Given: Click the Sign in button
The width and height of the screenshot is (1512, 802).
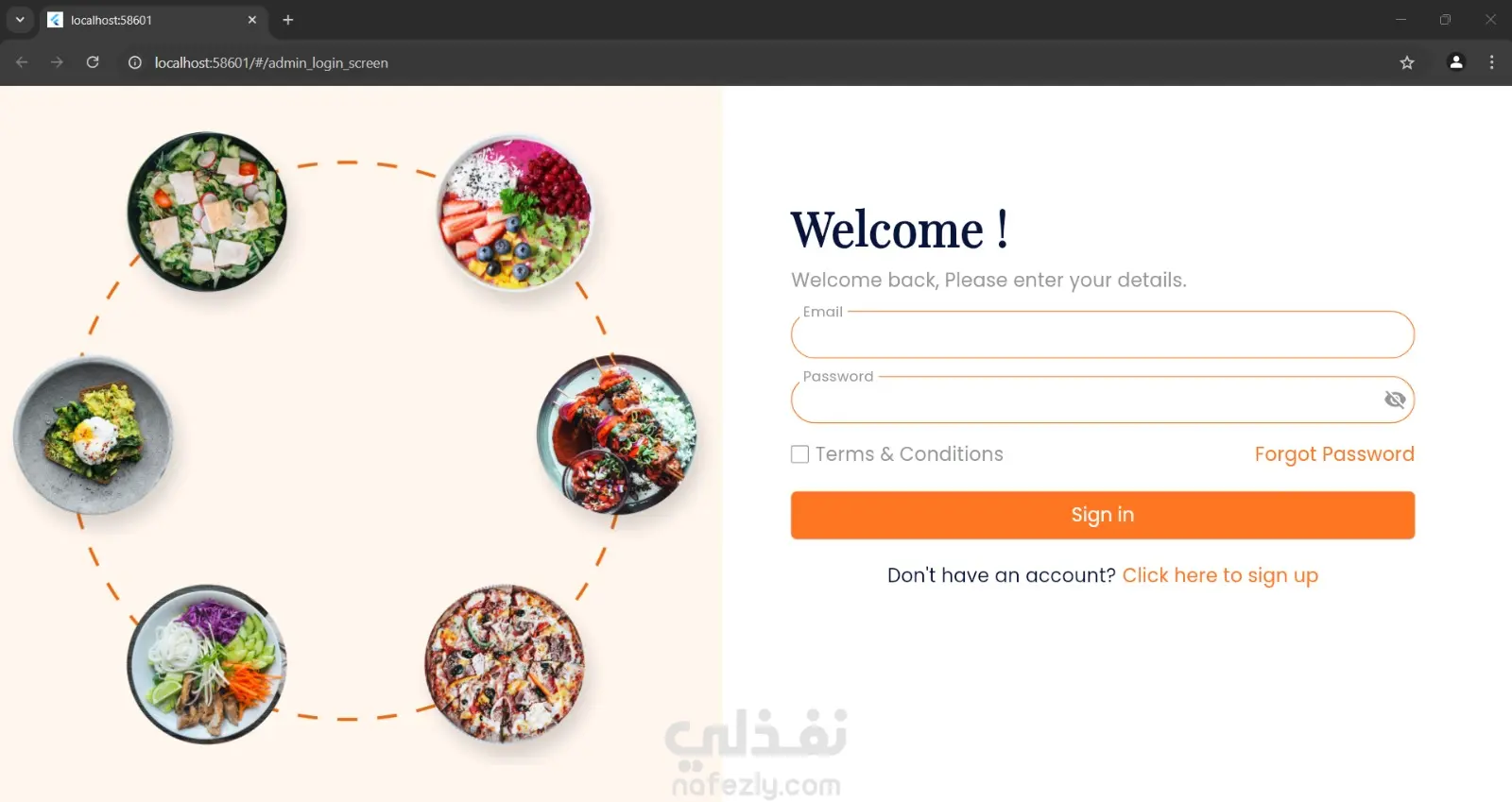Looking at the screenshot, I should (1102, 515).
